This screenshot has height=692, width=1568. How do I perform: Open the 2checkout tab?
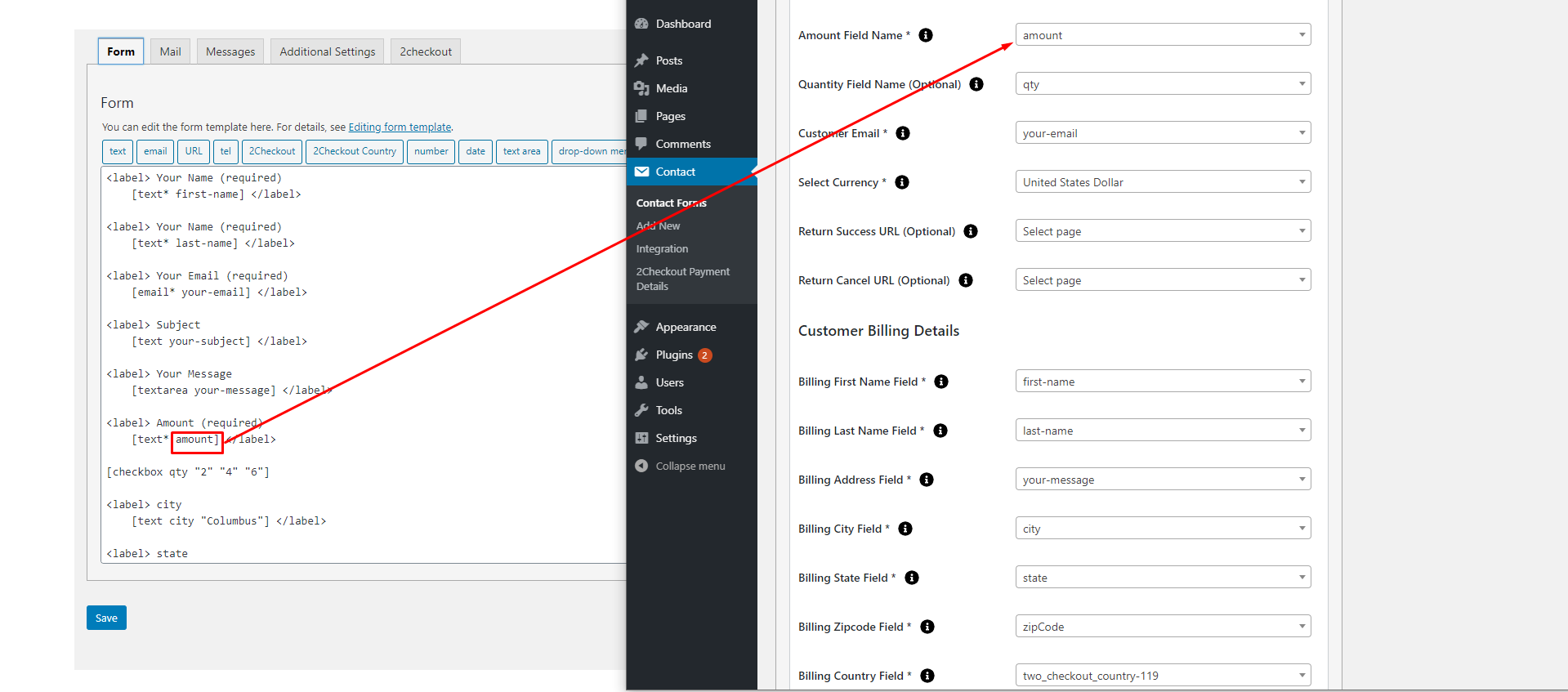pyautogui.click(x=425, y=51)
